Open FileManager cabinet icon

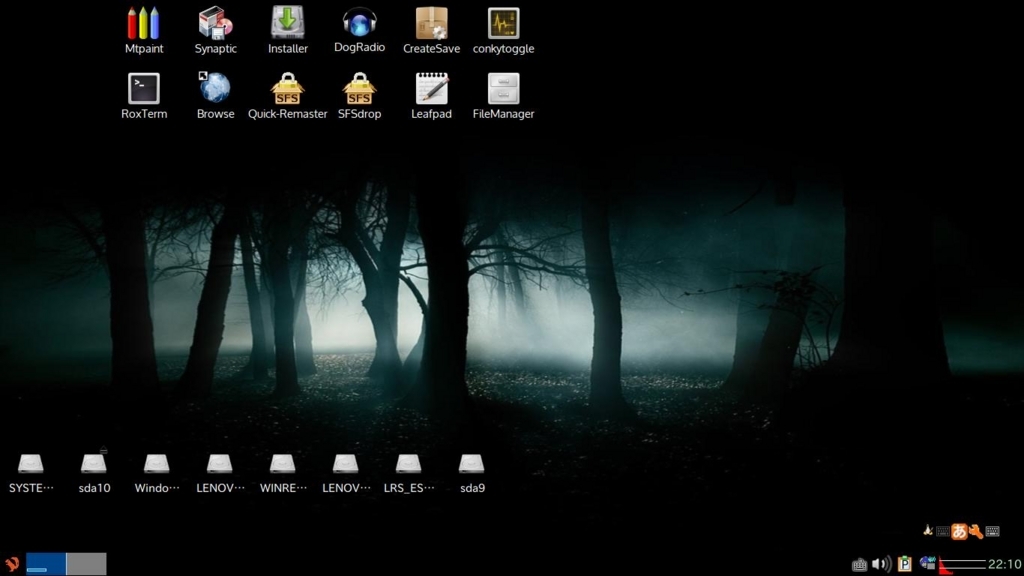click(x=504, y=88)
